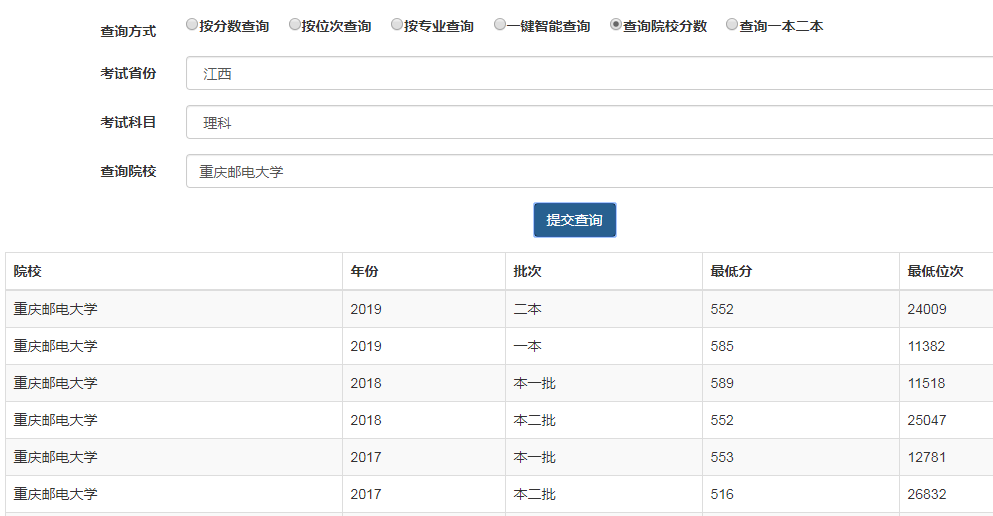Image resolution: width=993 pixels, height=516 pixels.
Task: Select the 查询院校分数 radio button
Action: pyautogui.click(x=616, y=25)
